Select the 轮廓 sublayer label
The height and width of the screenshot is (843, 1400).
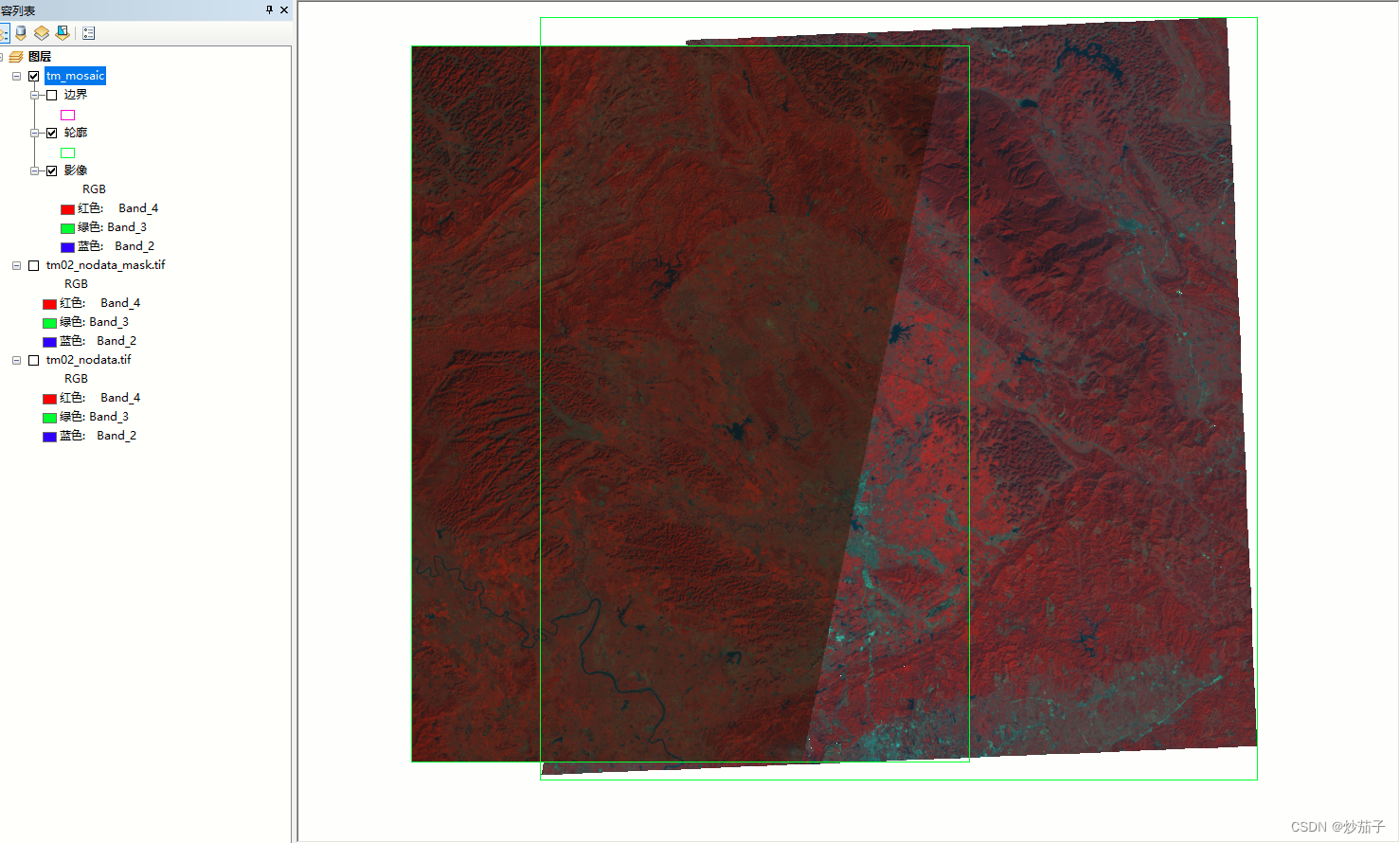pos(76,133)
